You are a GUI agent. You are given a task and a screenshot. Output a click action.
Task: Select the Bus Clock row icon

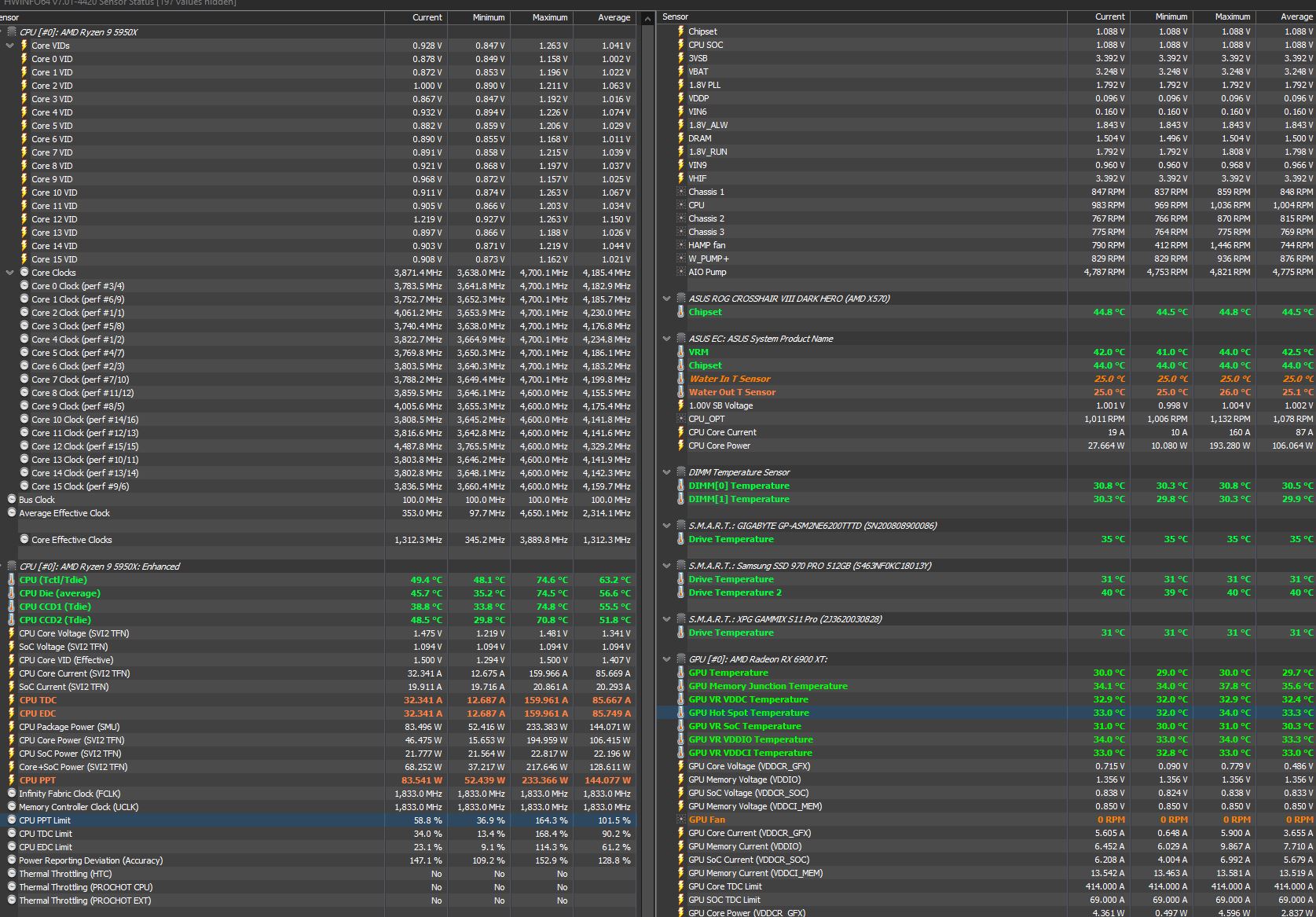click(12, 500)
